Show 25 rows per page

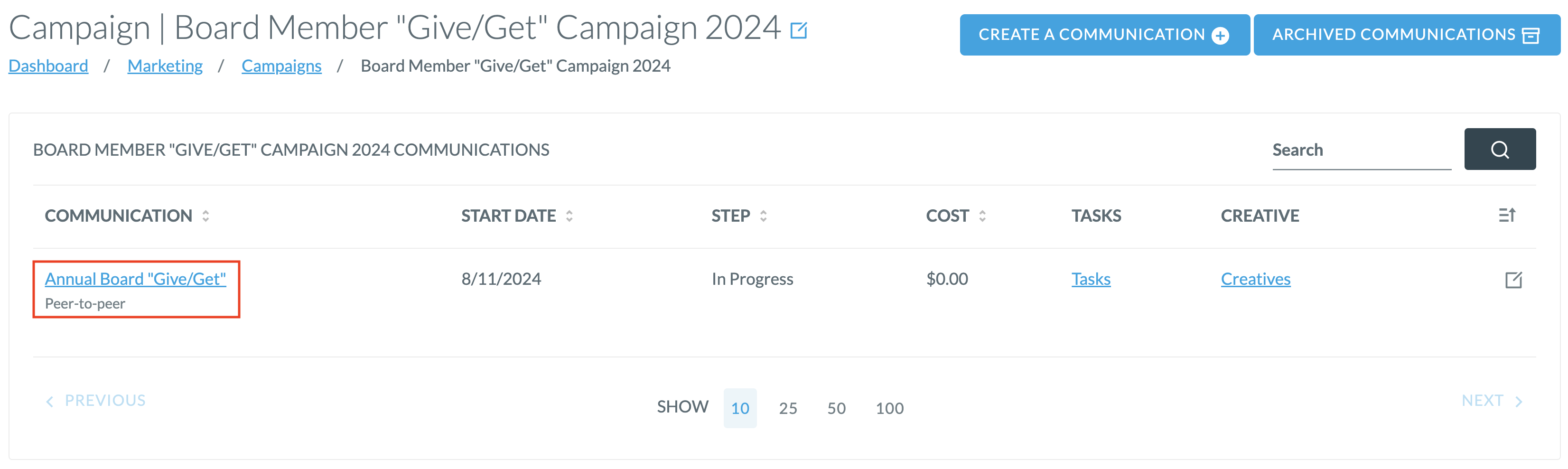(788, 408)
